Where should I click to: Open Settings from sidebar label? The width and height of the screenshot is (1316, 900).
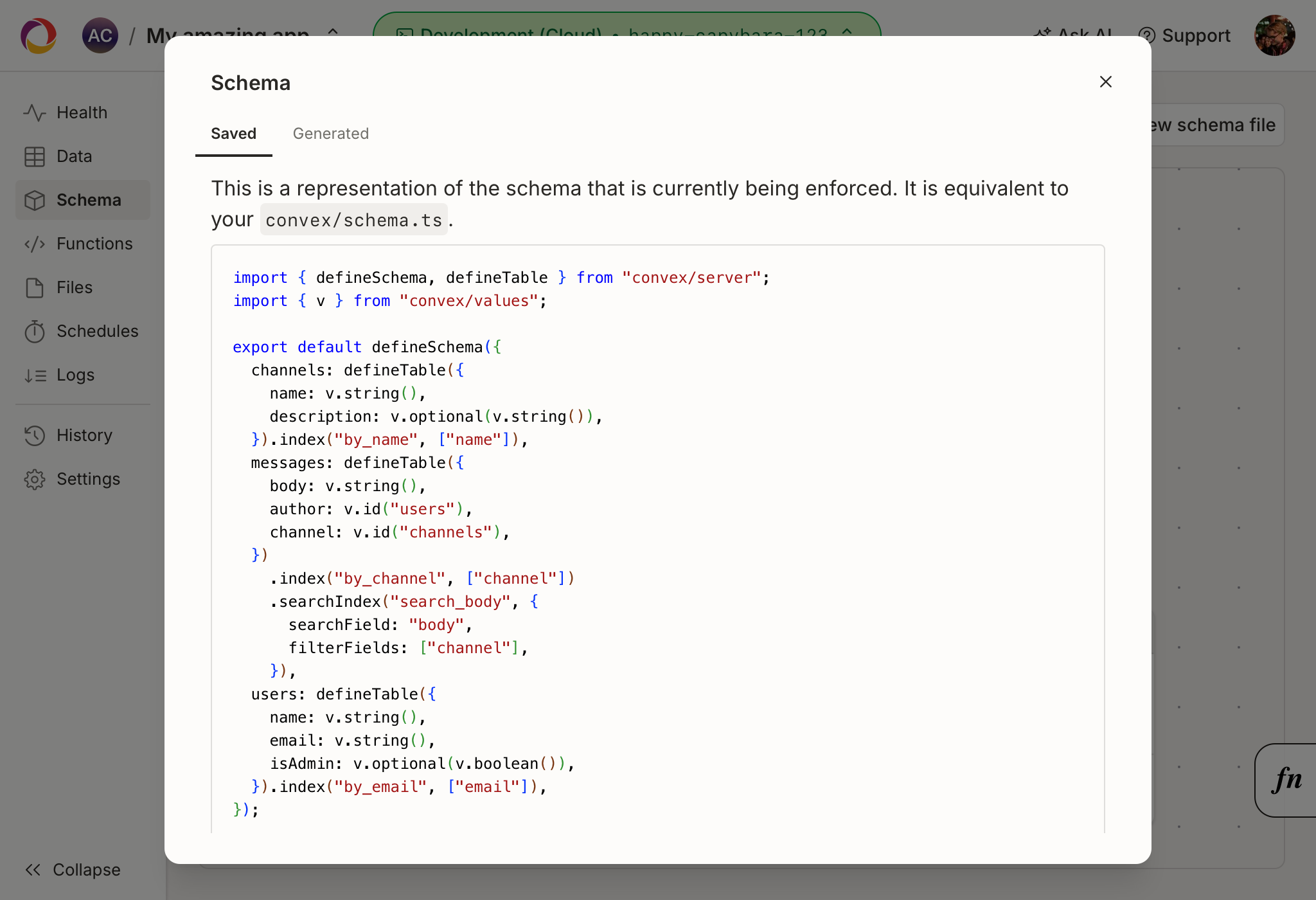tap(88, 479)
